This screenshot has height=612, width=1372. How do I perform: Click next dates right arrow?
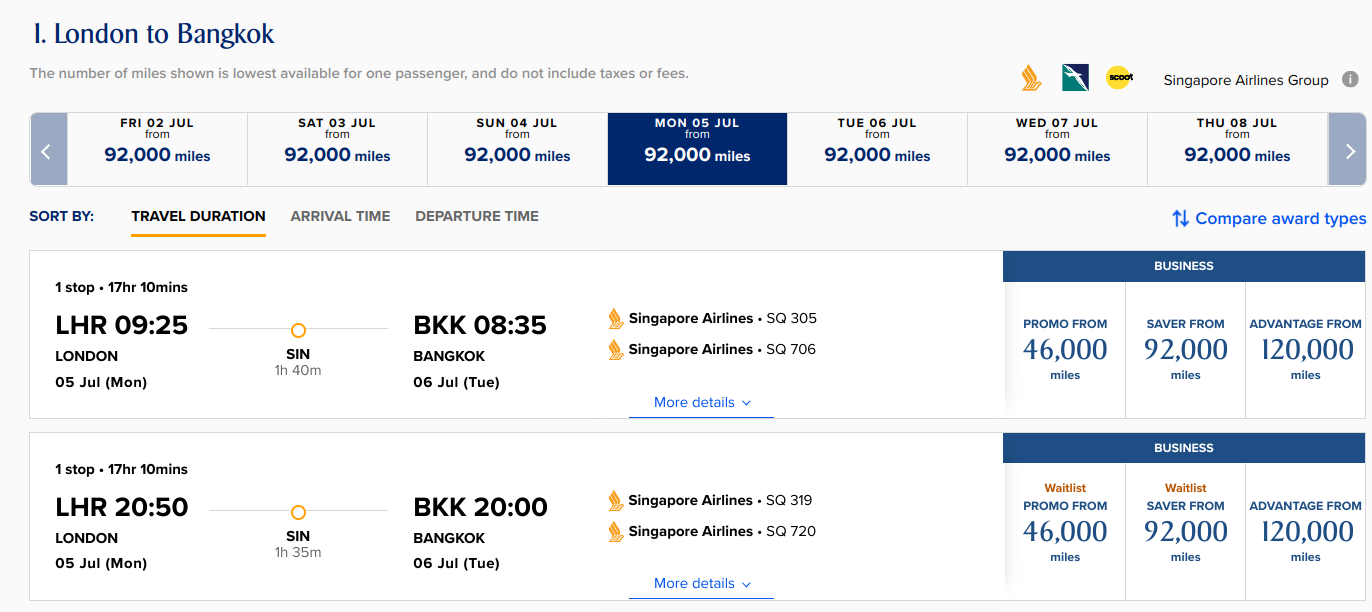pos(1348,150)
